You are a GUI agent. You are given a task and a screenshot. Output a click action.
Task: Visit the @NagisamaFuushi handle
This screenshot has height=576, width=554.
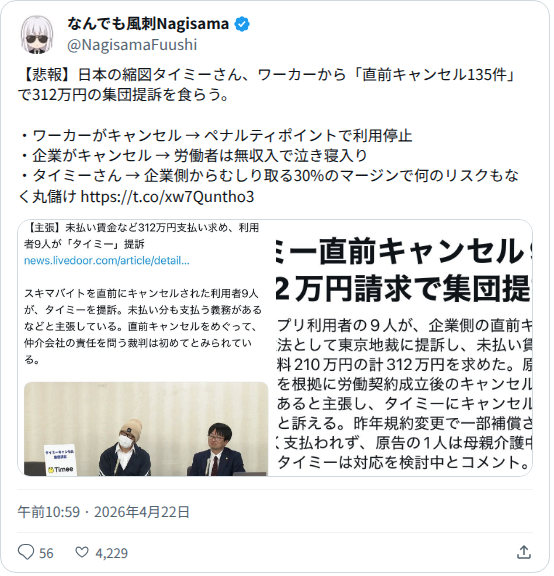[133, 45]
